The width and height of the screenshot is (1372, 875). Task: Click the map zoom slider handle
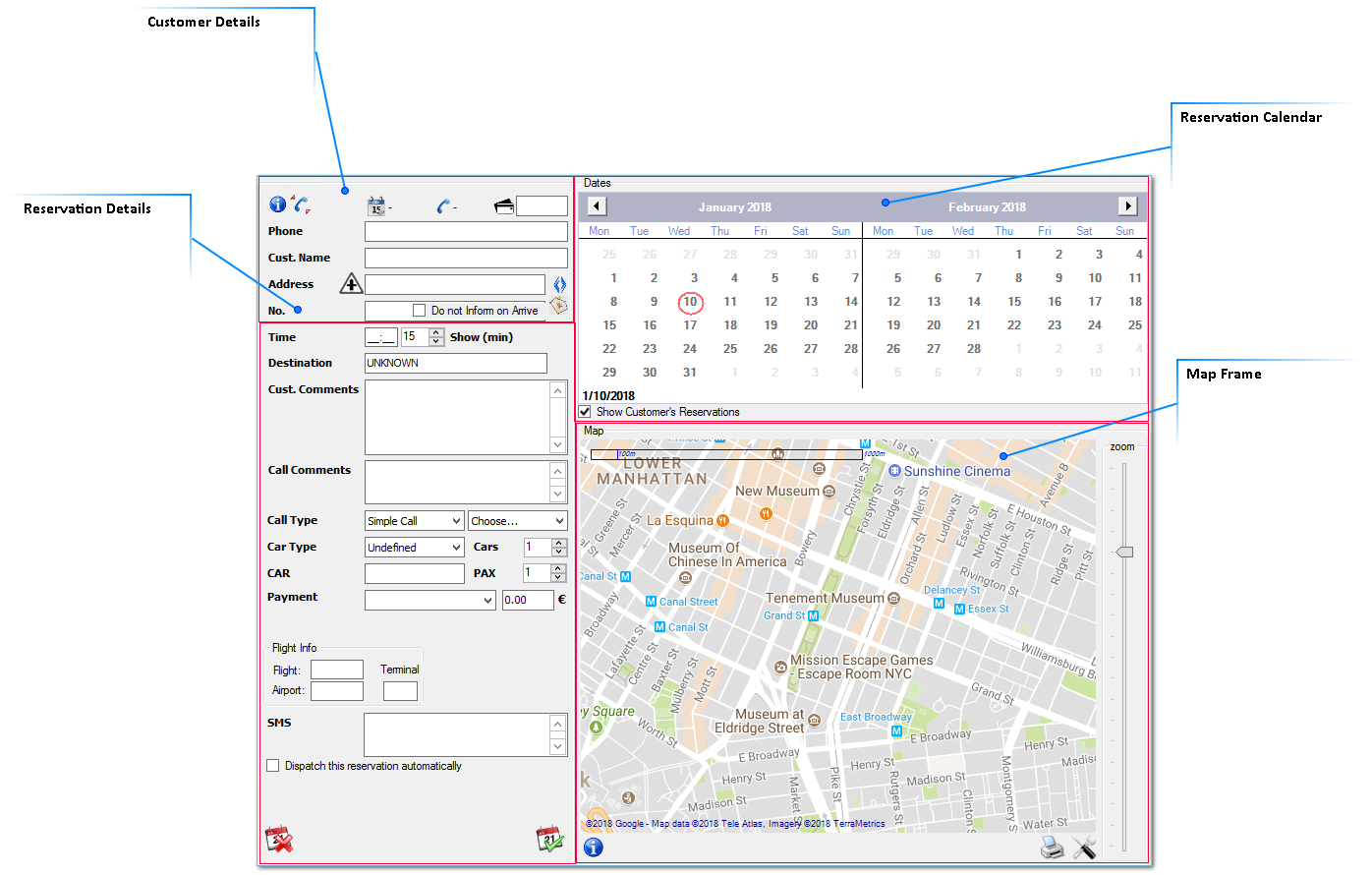click(x=1124, y=552)
